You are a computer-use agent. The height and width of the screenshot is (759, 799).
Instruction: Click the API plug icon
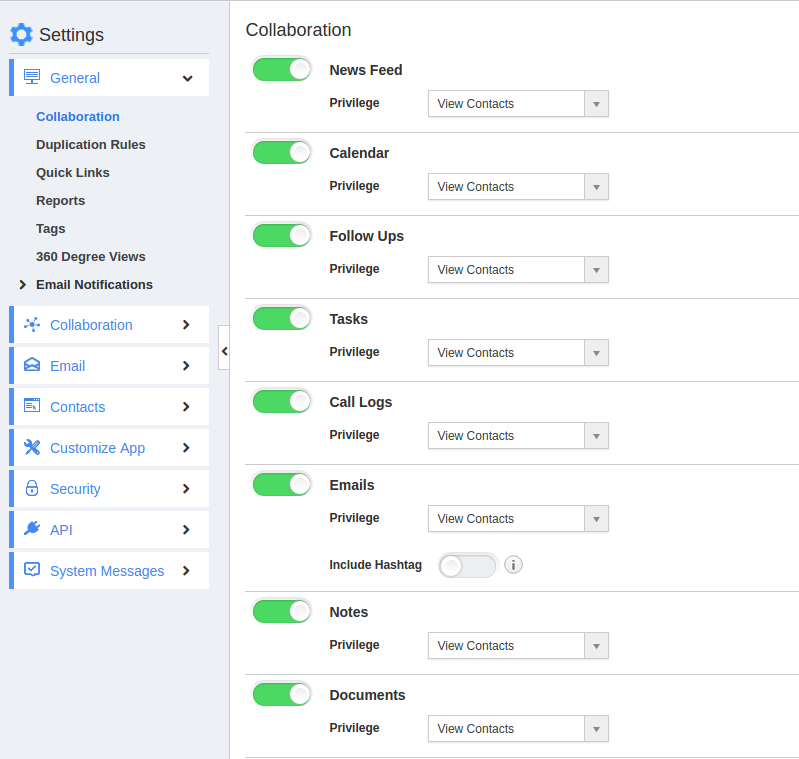tap(32, 530)
